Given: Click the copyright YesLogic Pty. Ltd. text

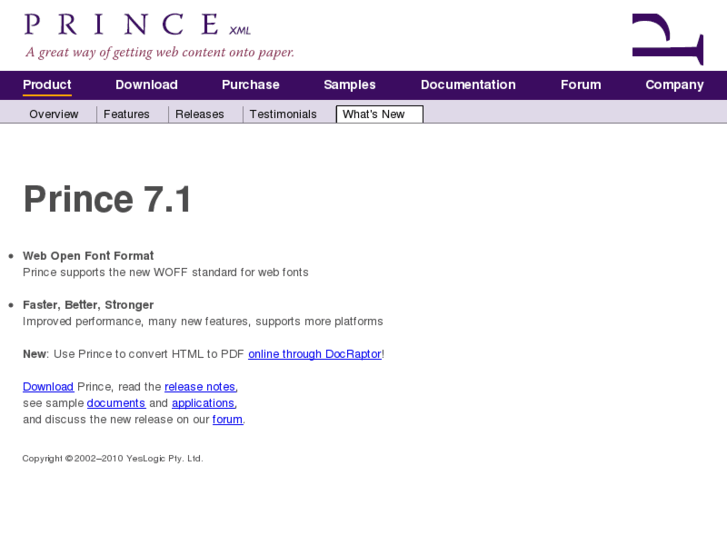Looking at the screenshot, I should click(113, 458).
